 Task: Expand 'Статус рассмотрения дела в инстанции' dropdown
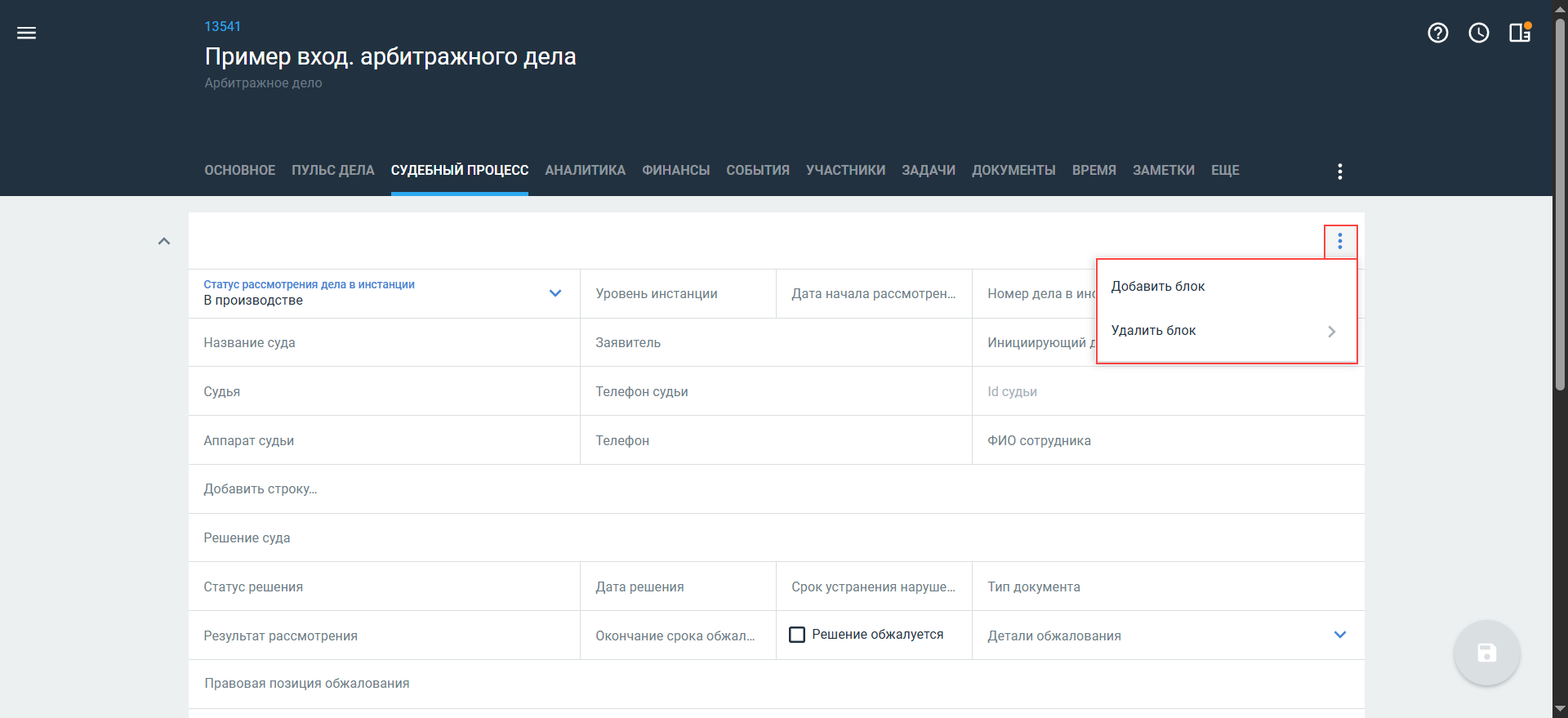point(555,293)
